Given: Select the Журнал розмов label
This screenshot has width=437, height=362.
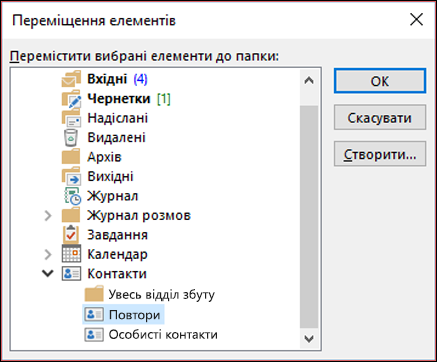Looking at the screenshot, I should point(139,215).
